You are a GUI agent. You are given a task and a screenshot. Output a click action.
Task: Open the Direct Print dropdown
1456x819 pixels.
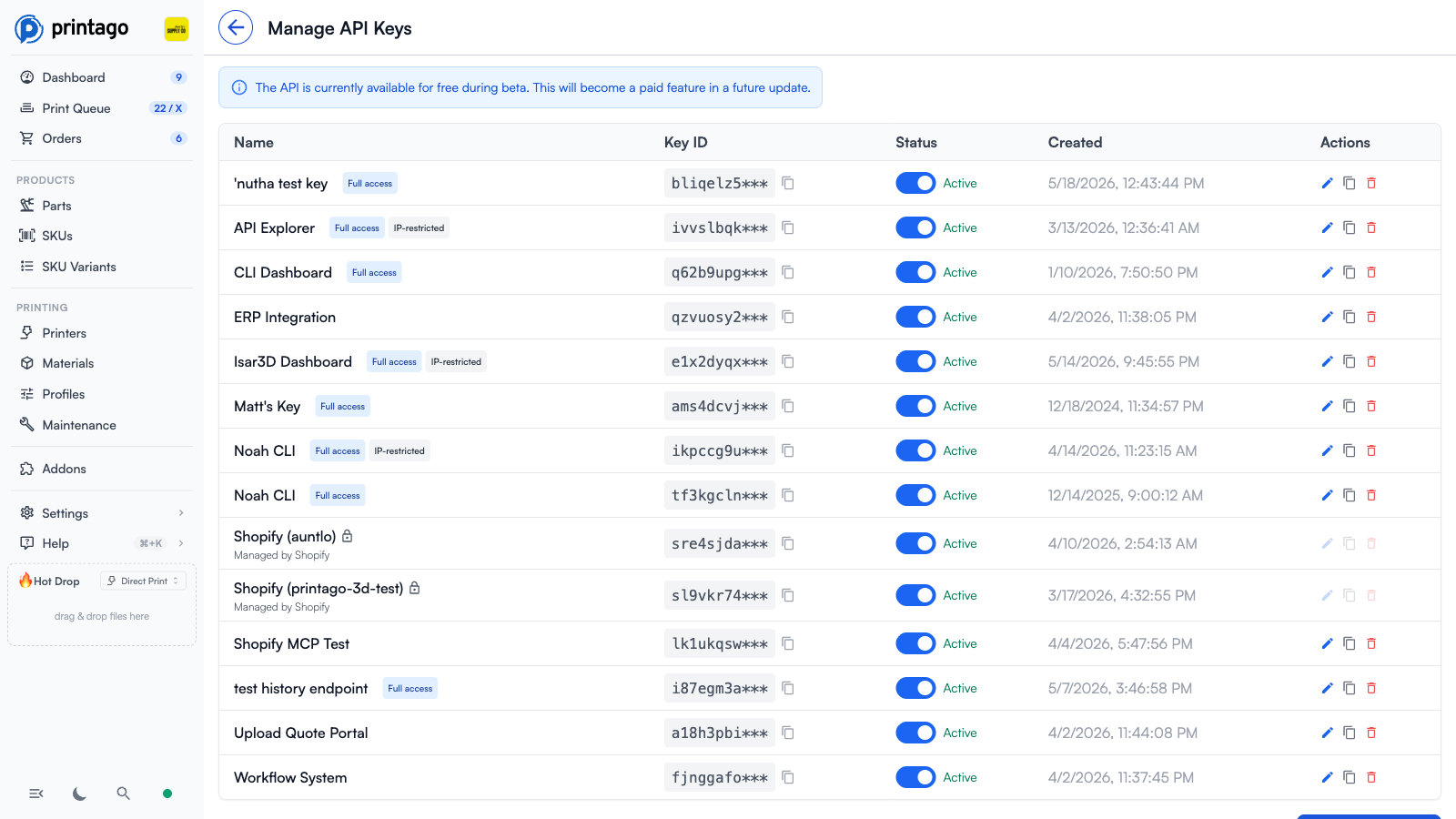tap(143, 581)
